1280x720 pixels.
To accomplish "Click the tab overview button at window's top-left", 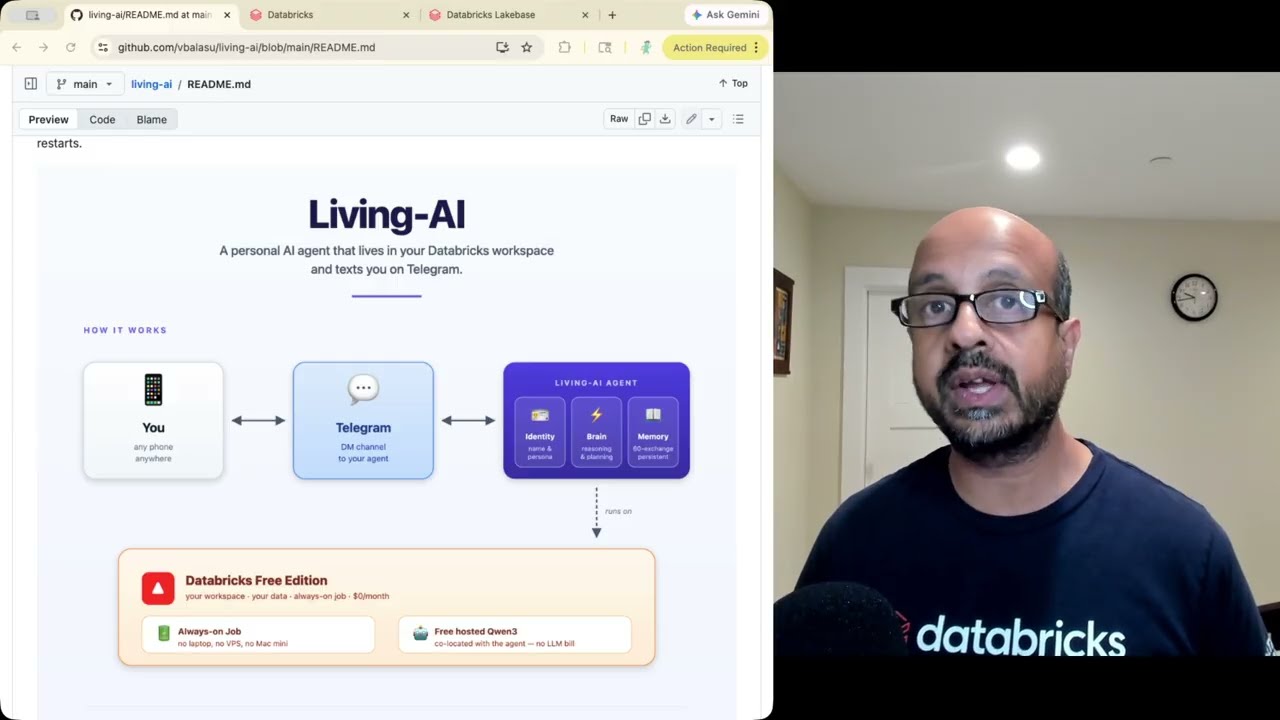I will coord(32,15).
